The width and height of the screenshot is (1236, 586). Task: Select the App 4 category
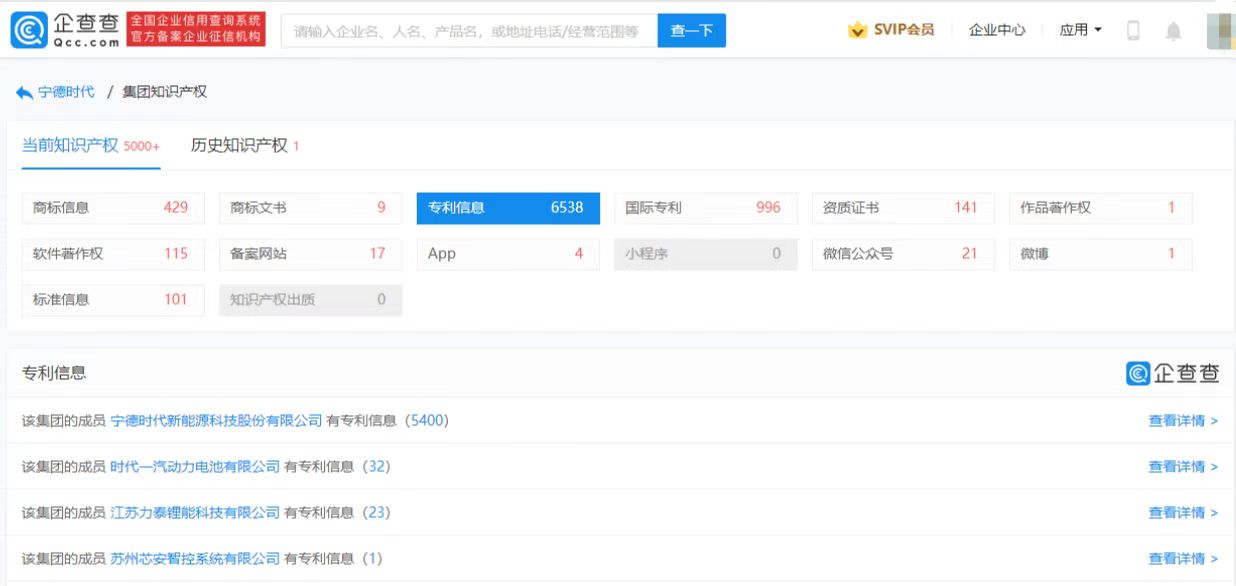(x=508, y=254)
